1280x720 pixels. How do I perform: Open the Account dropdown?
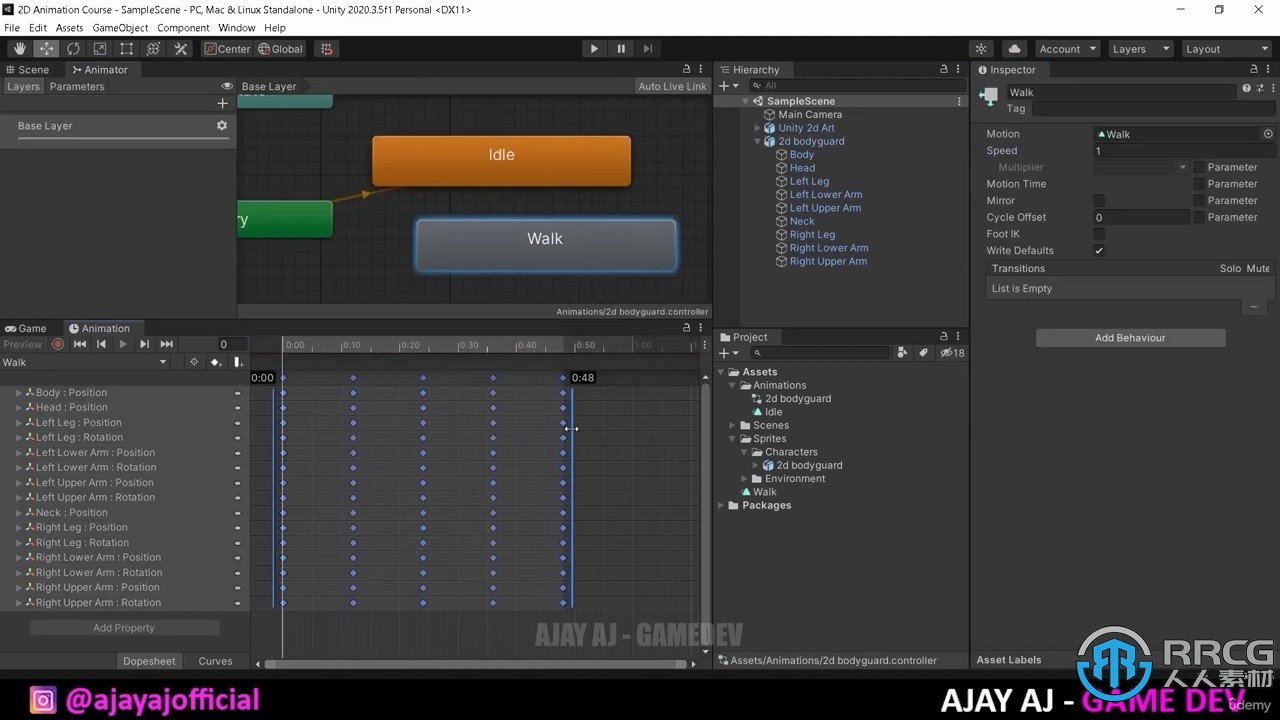point(1067,49)
